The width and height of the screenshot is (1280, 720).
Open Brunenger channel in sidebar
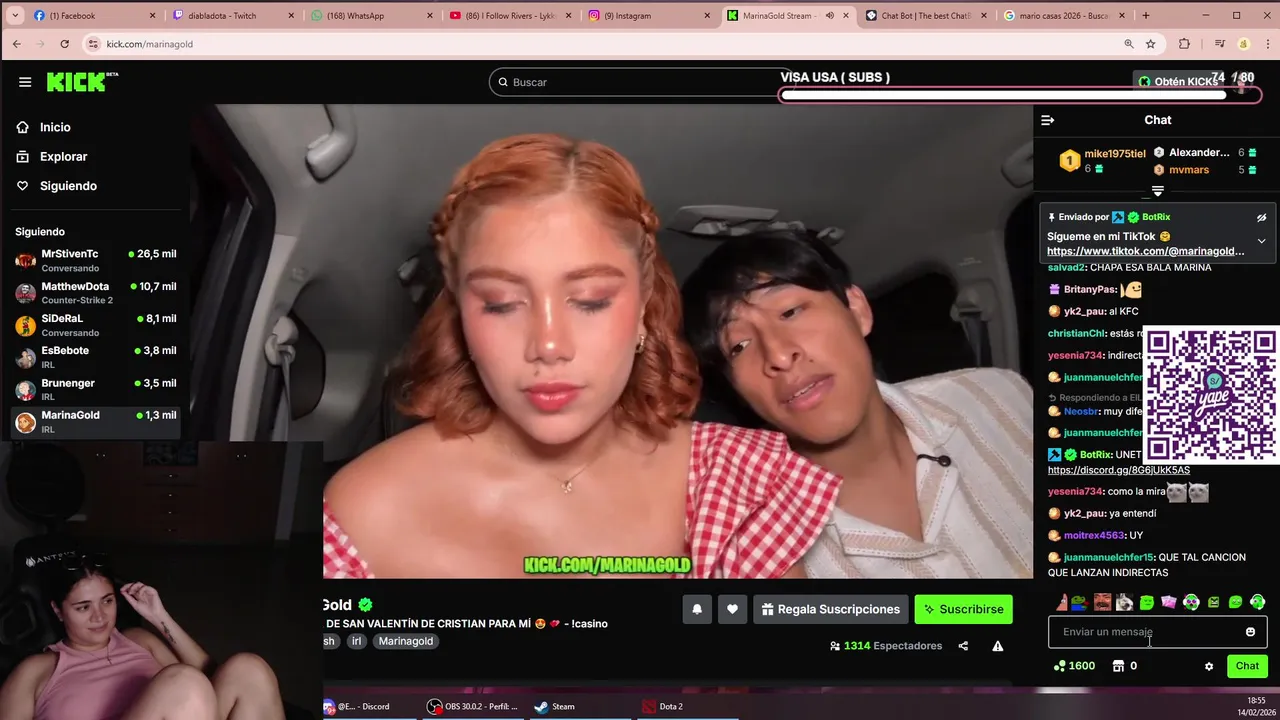coord(96,389)
